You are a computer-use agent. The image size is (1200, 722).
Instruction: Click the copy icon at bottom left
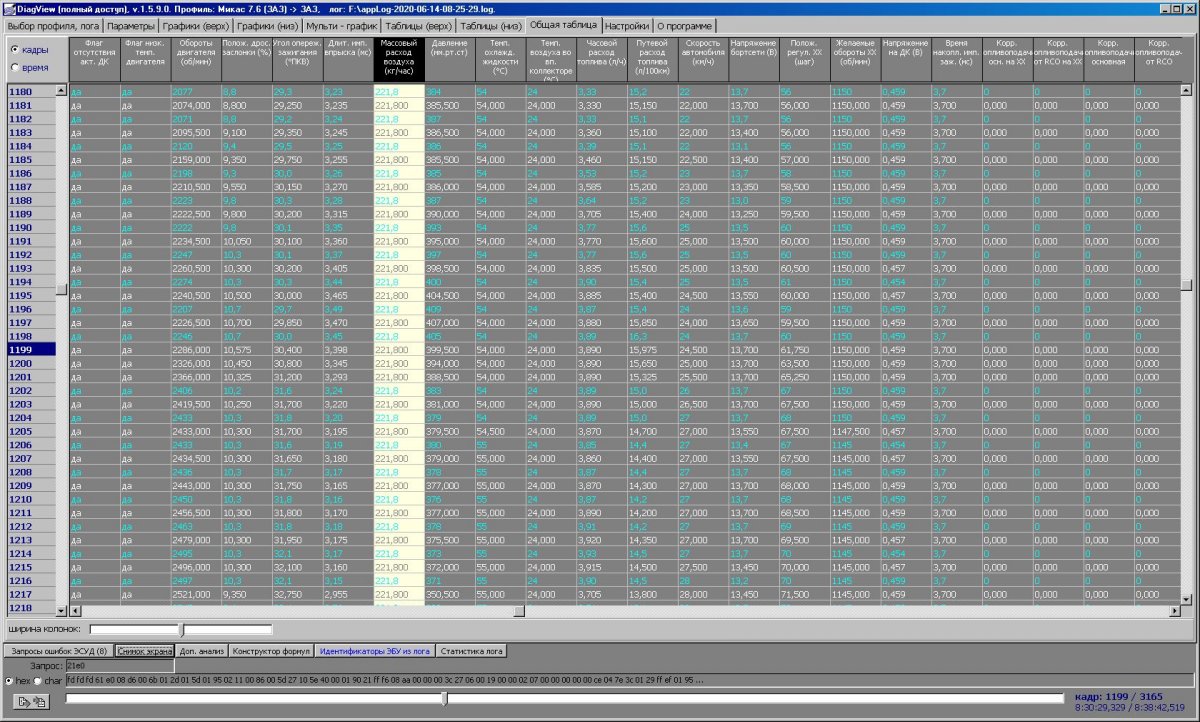tap(40, 702)
